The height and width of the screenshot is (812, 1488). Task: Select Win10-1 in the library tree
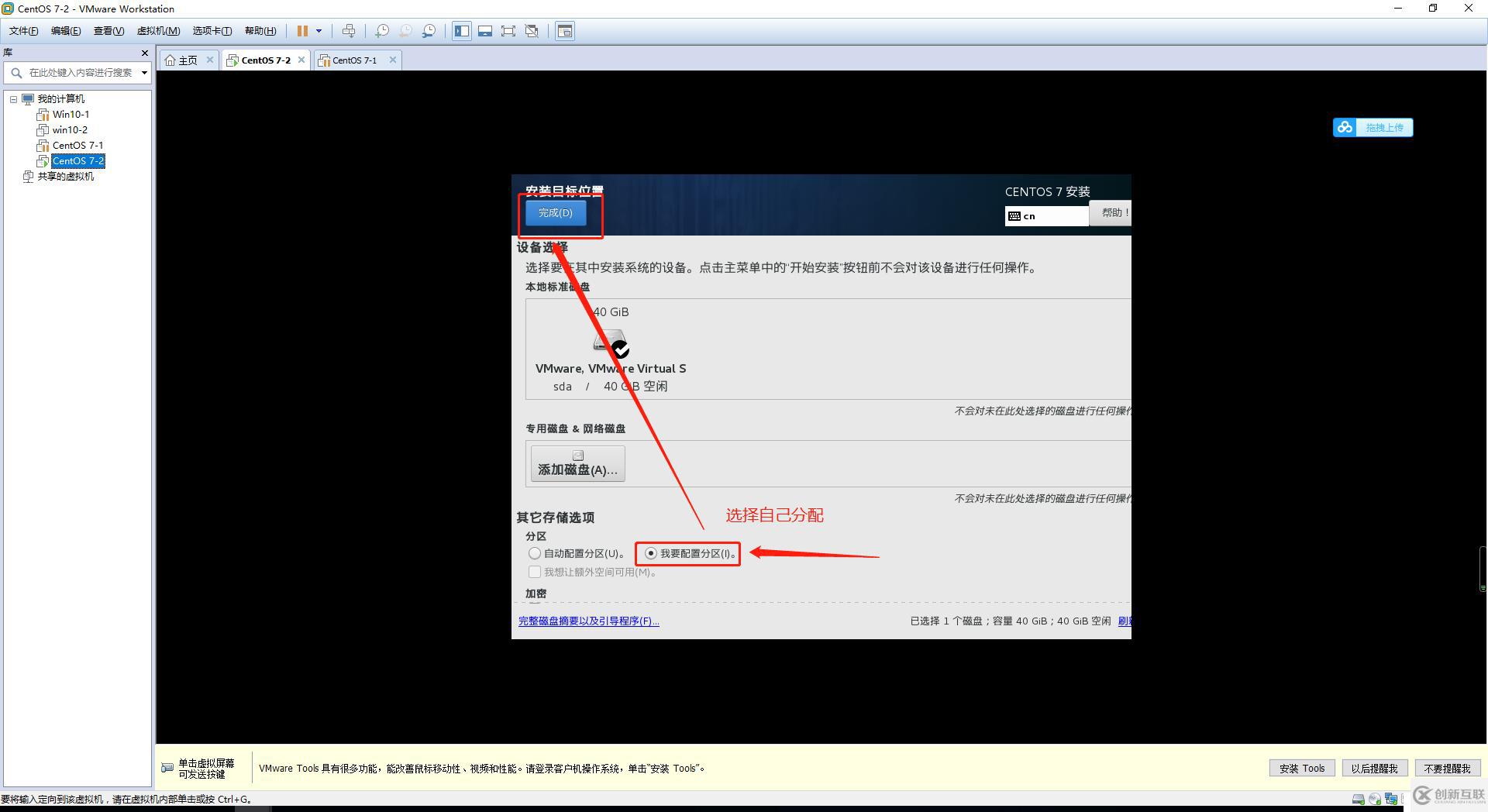coord(71,115)
